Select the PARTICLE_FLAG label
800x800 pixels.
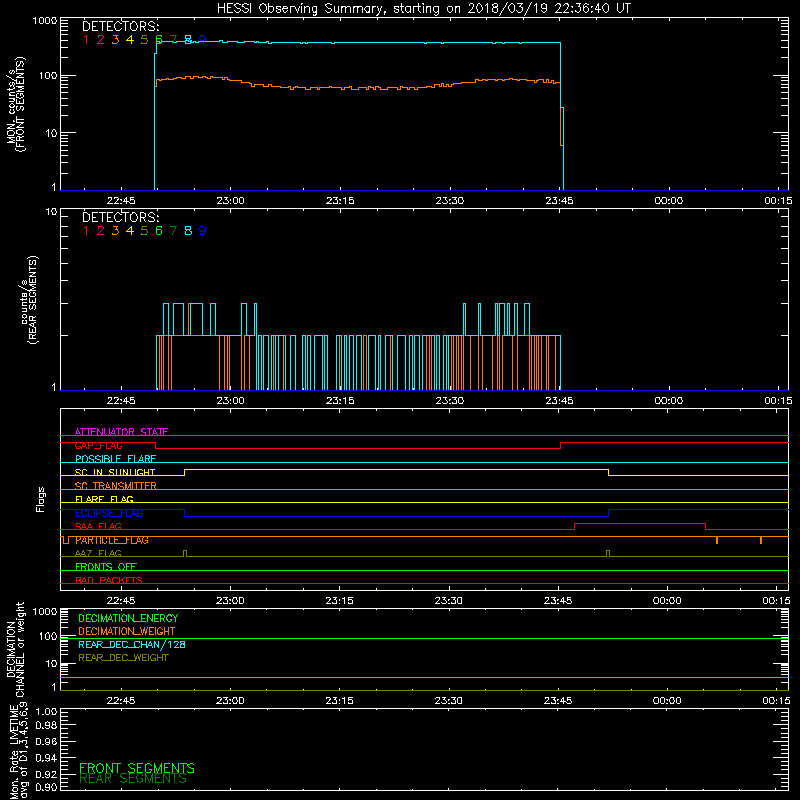click(112, 540)
